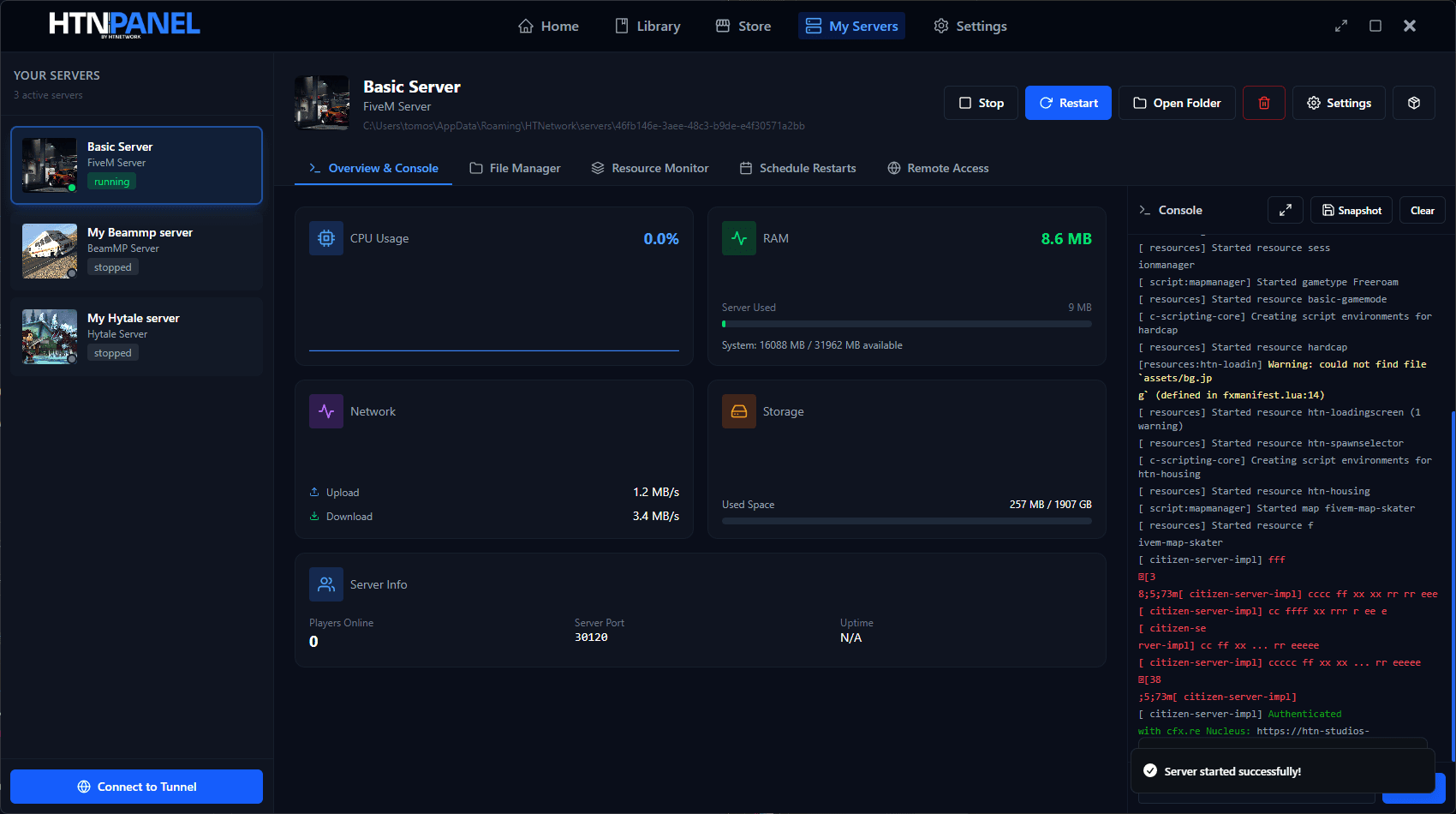1456x814 pixels.
Task: Click the RAM Server Used progress bar
Action: point(907,324)
